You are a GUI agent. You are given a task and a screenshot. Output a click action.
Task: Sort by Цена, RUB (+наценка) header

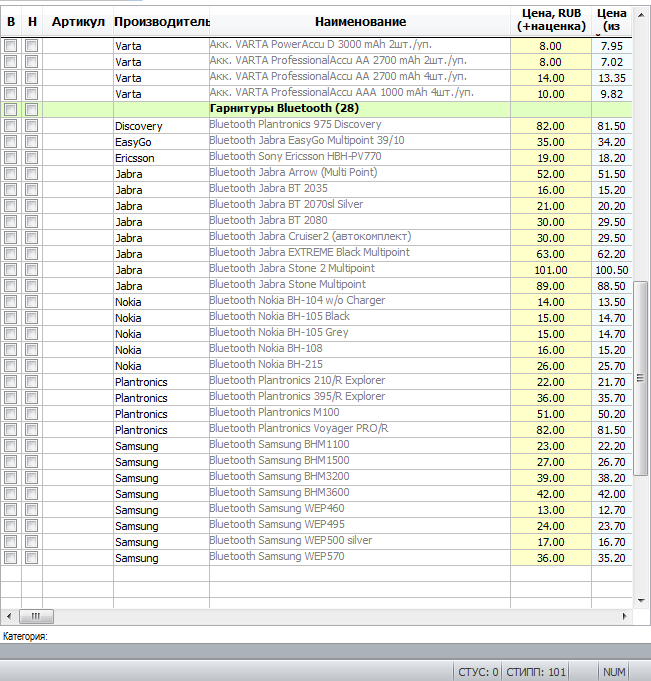point(551,20)
